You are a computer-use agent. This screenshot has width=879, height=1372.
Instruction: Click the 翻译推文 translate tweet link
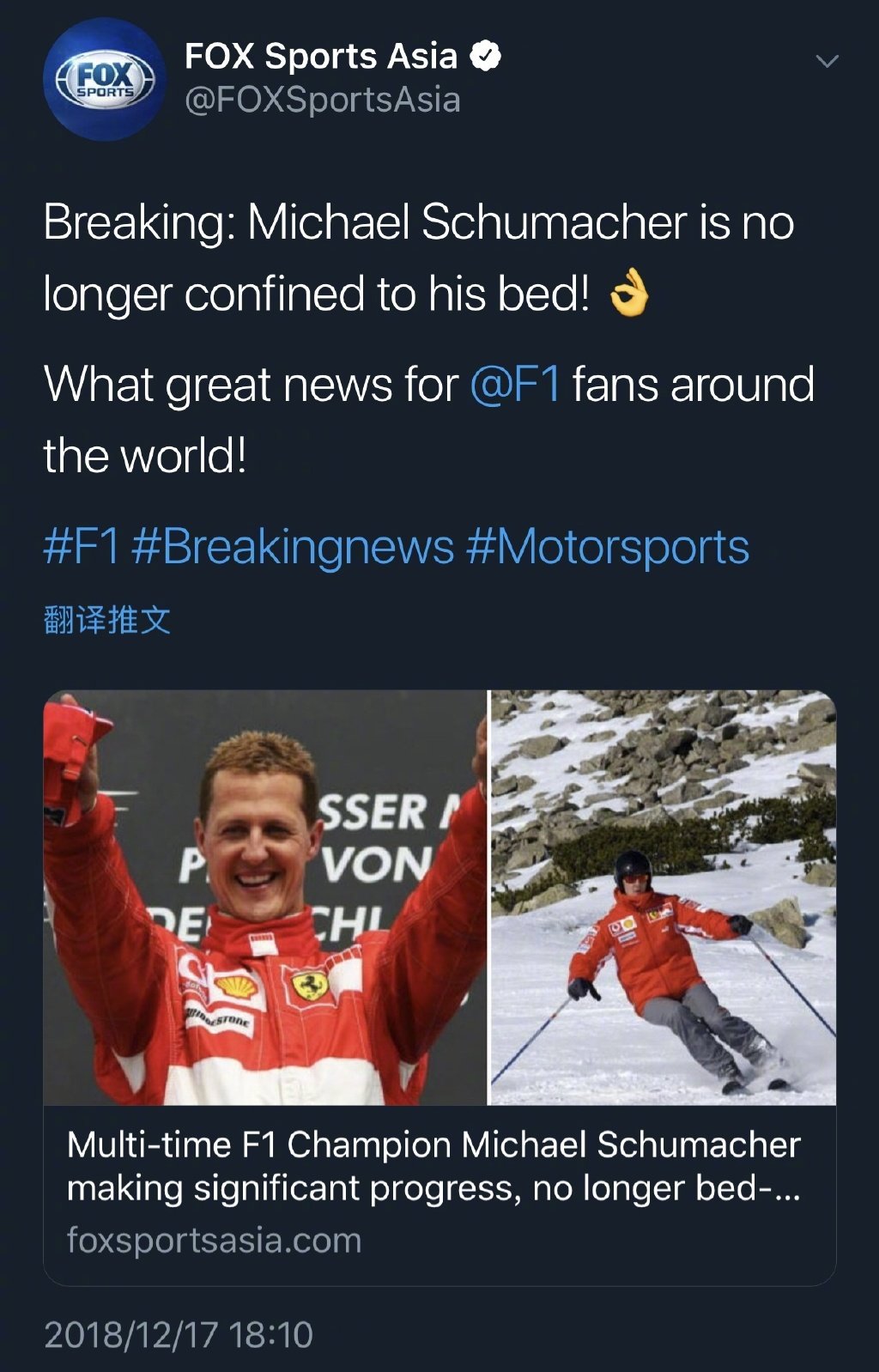coord(107,620)
